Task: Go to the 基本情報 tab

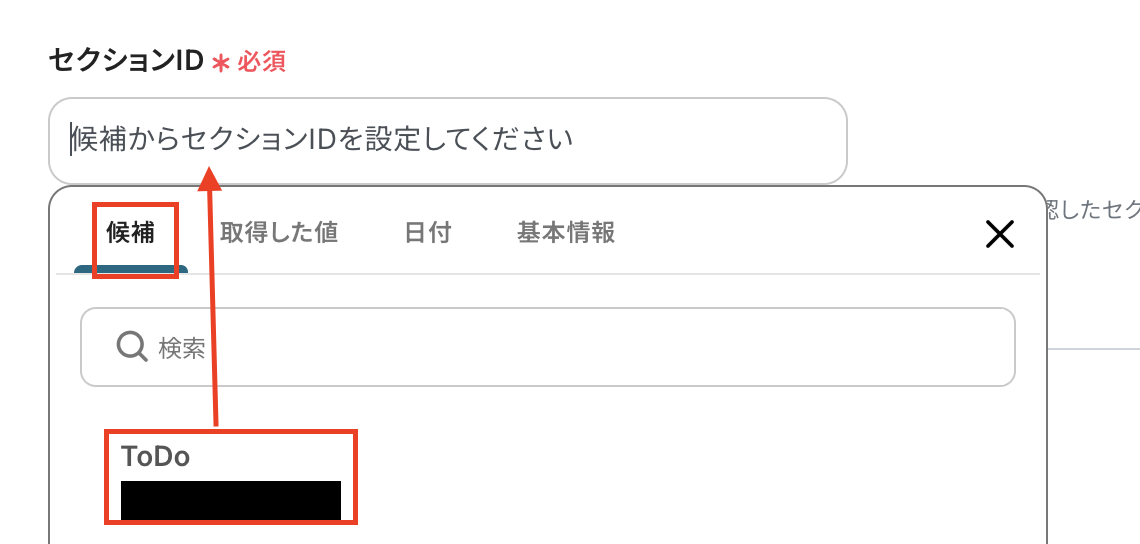Action: click(566, 233)
